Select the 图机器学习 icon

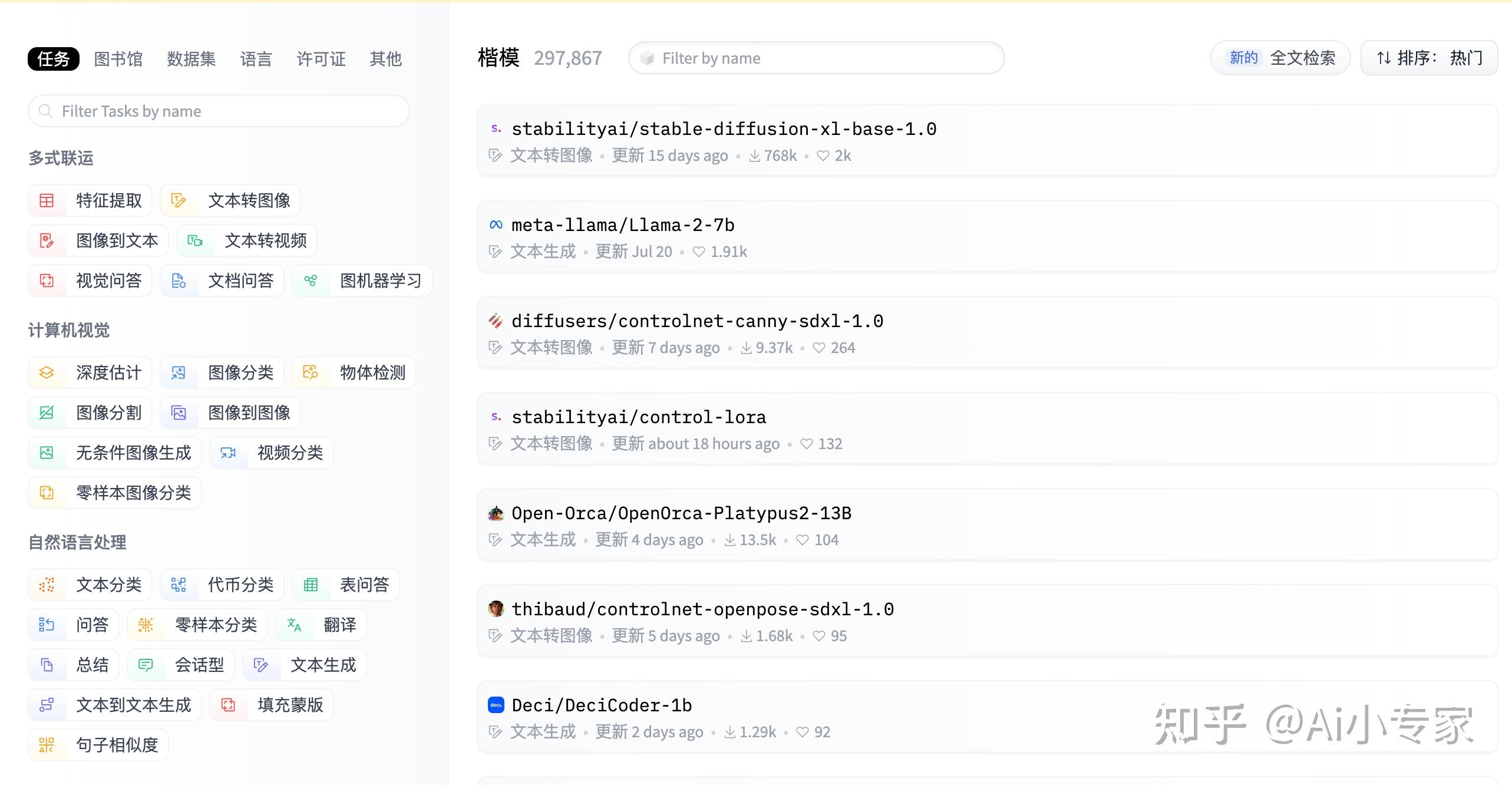click(x=311, y=281)
